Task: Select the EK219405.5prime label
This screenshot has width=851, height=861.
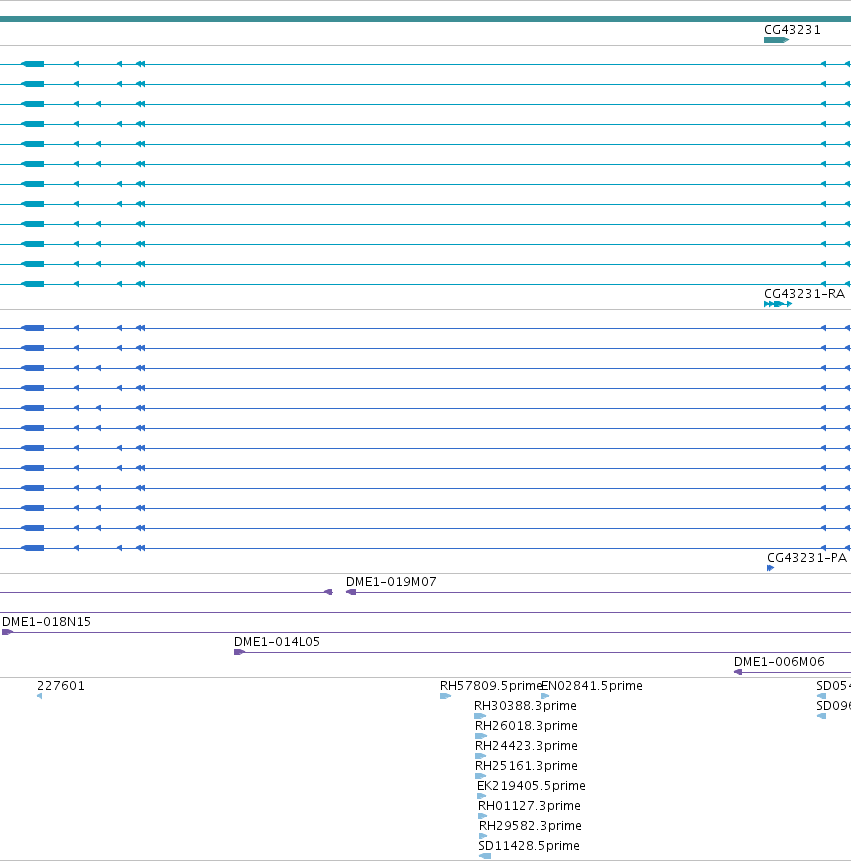Action: click(x=531, y=786)
